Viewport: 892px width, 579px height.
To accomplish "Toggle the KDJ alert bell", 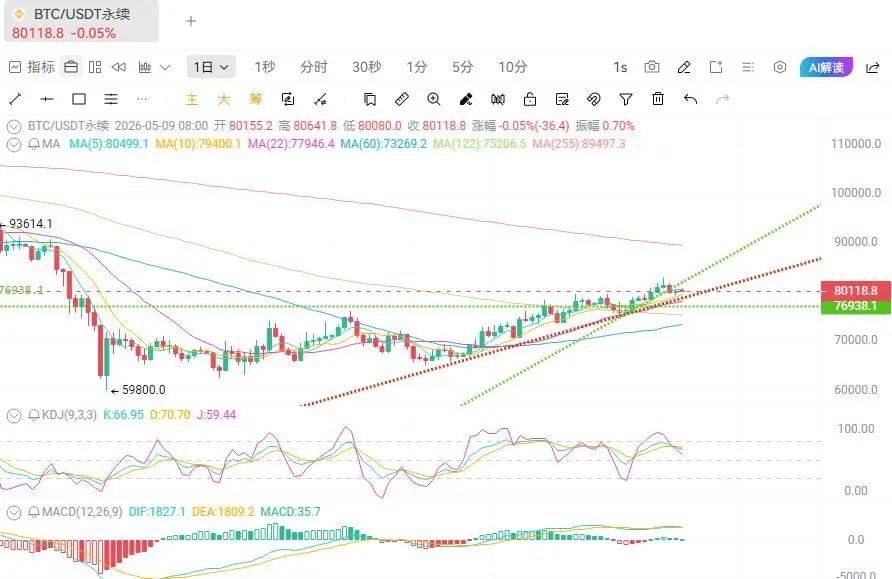I will tap(34, 415).
